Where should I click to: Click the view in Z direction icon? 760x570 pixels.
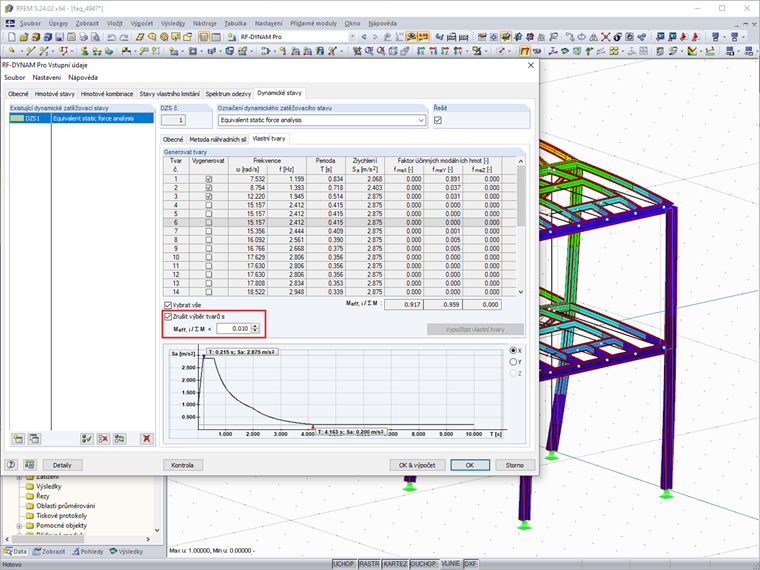(445, 51)
